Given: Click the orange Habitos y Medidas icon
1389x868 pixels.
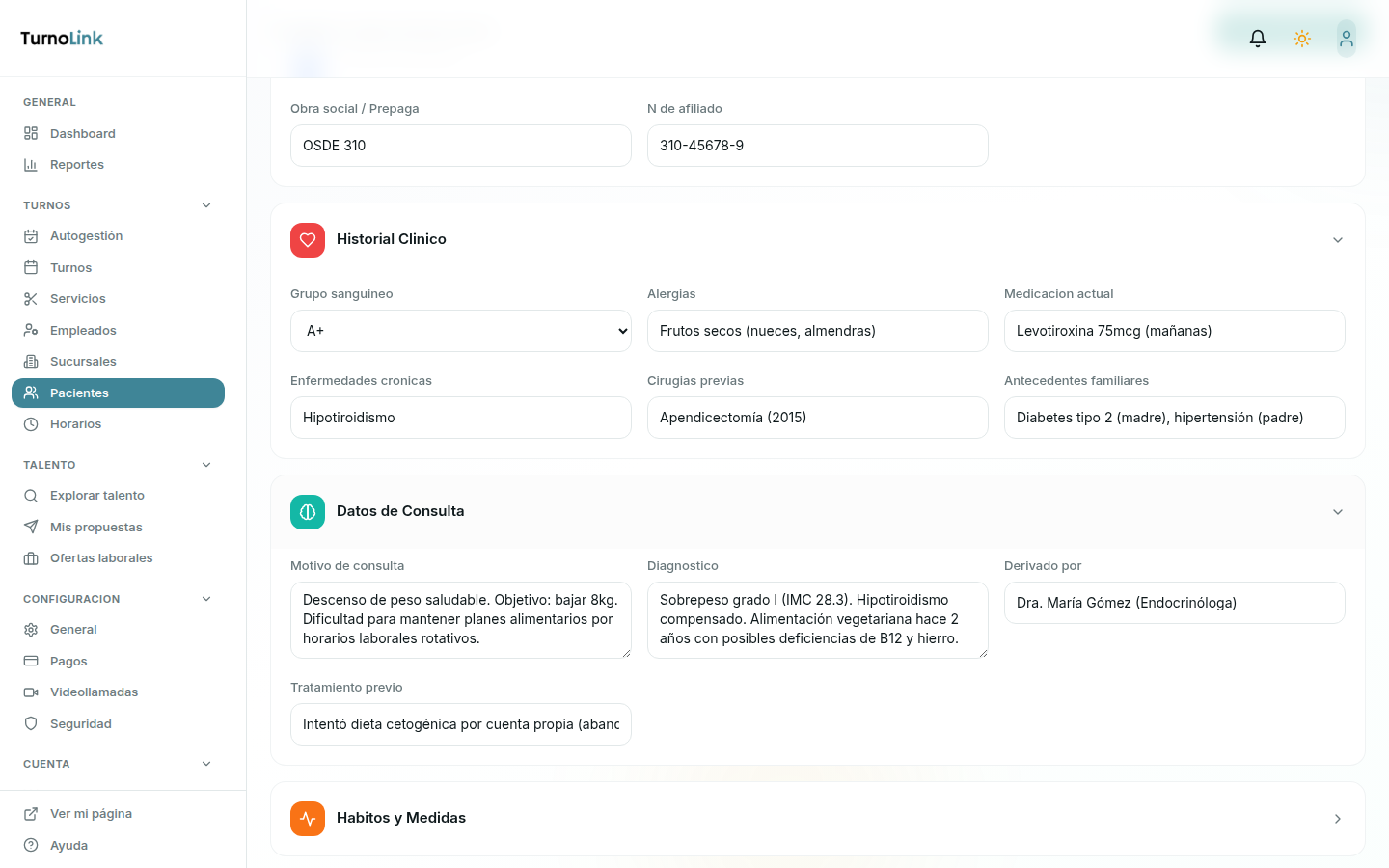Looking at the screenshot, I should (308, 819).
